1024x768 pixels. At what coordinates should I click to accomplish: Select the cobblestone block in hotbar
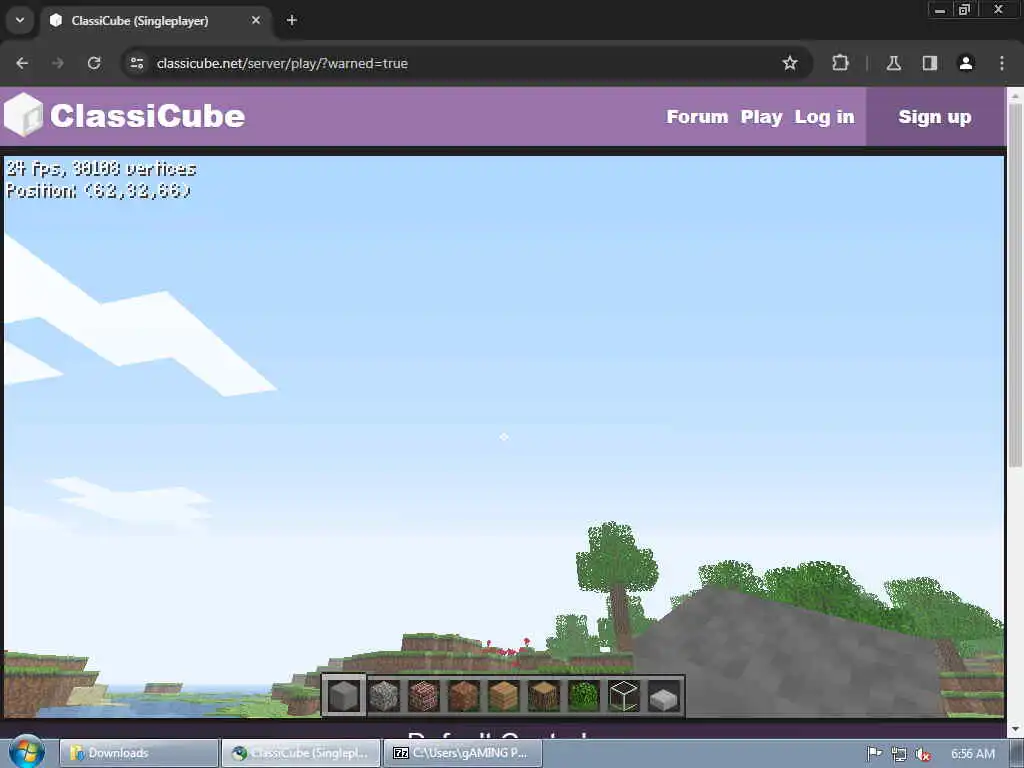click(x=384, y=696)
